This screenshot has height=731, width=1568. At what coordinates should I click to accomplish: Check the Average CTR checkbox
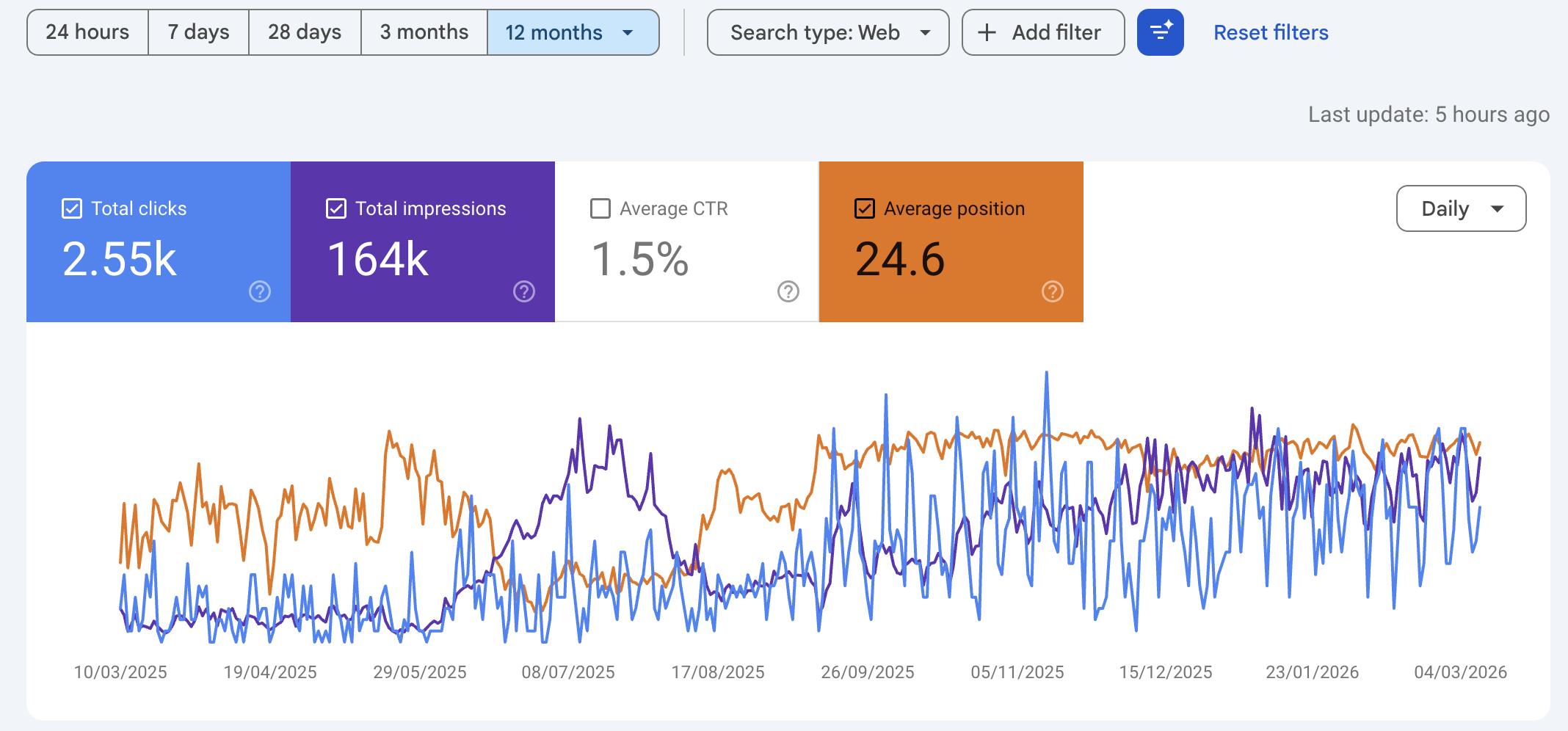(600, 208)
